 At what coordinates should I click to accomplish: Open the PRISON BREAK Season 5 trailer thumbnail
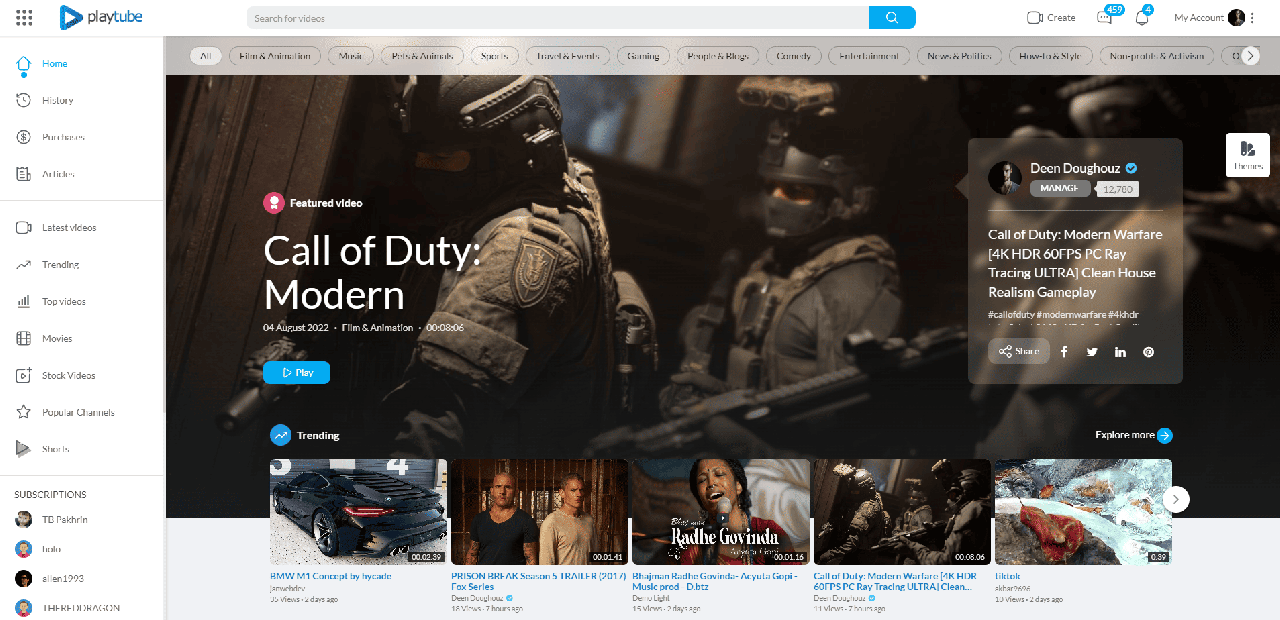point(539,511)
